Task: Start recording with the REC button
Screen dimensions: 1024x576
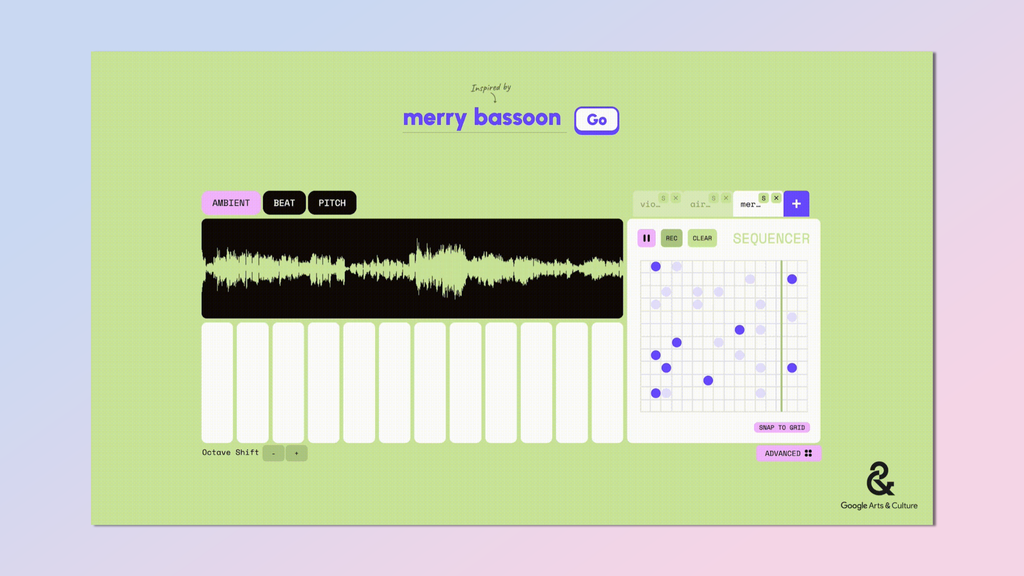Action: [672, 238]
